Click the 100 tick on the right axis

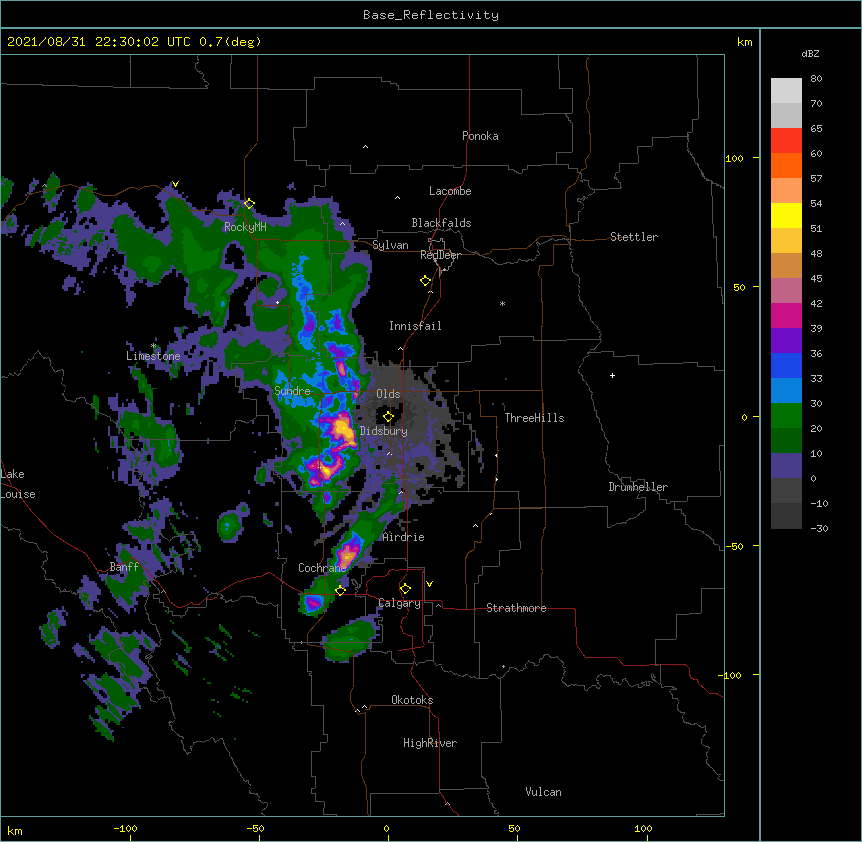click(734, 158)
